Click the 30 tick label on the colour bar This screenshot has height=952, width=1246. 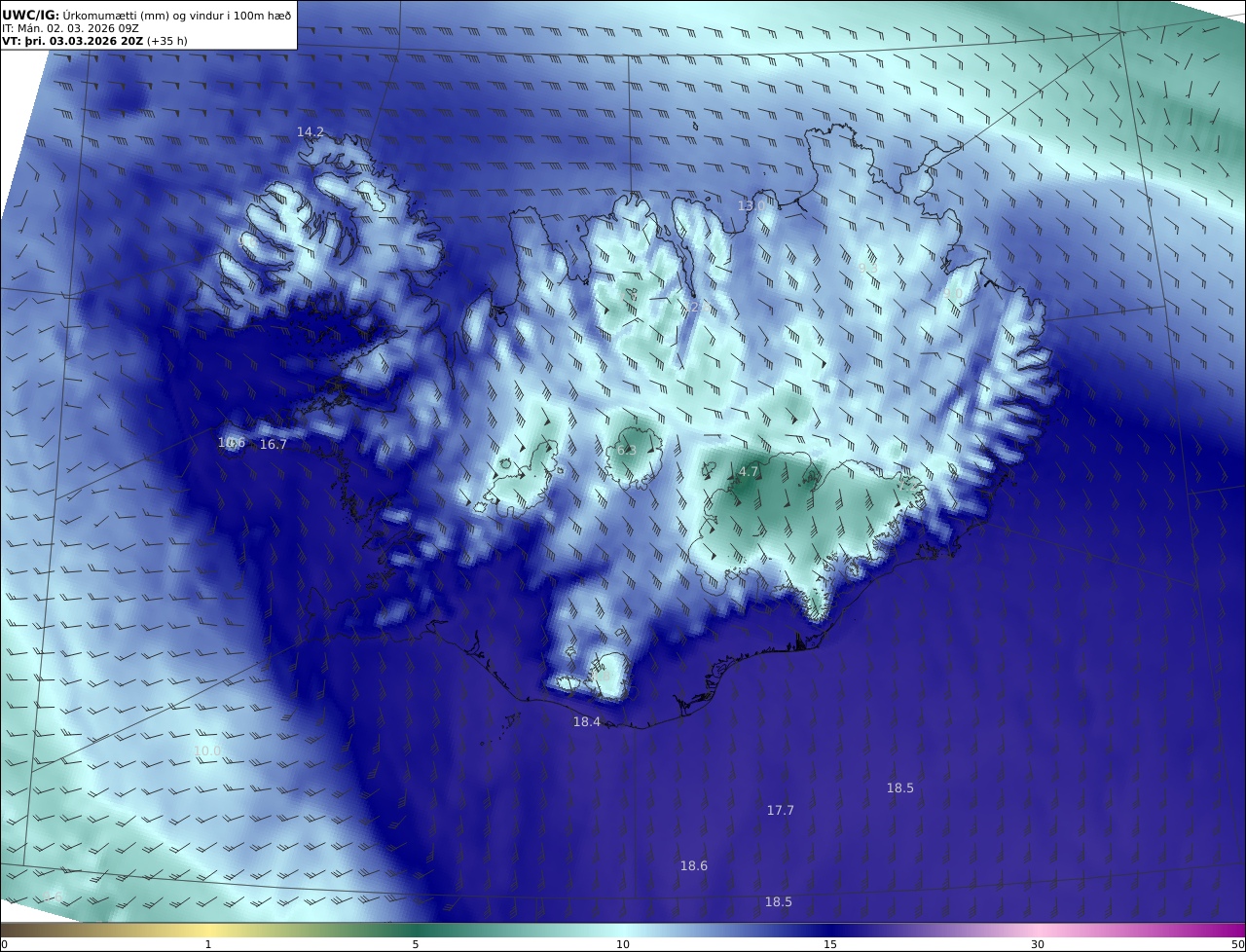1038,944
